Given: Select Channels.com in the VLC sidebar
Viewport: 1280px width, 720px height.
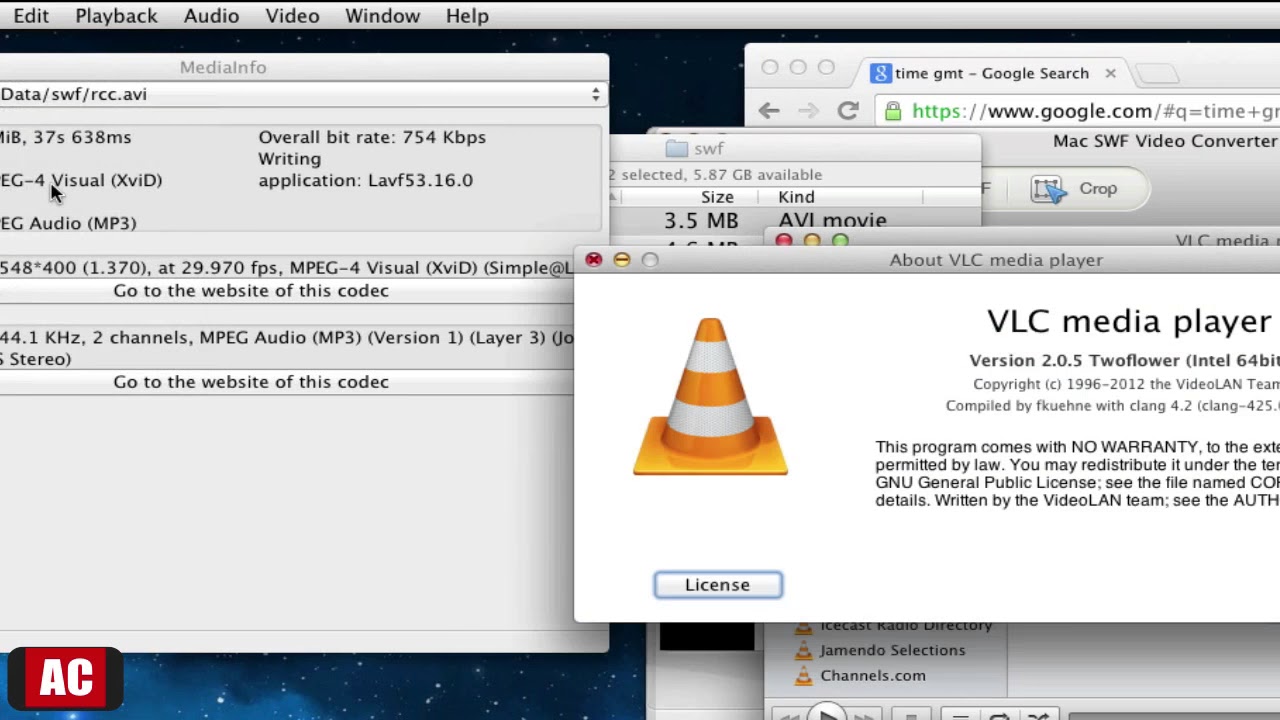Looking at the screenshot, I should (x=872, y=676).
